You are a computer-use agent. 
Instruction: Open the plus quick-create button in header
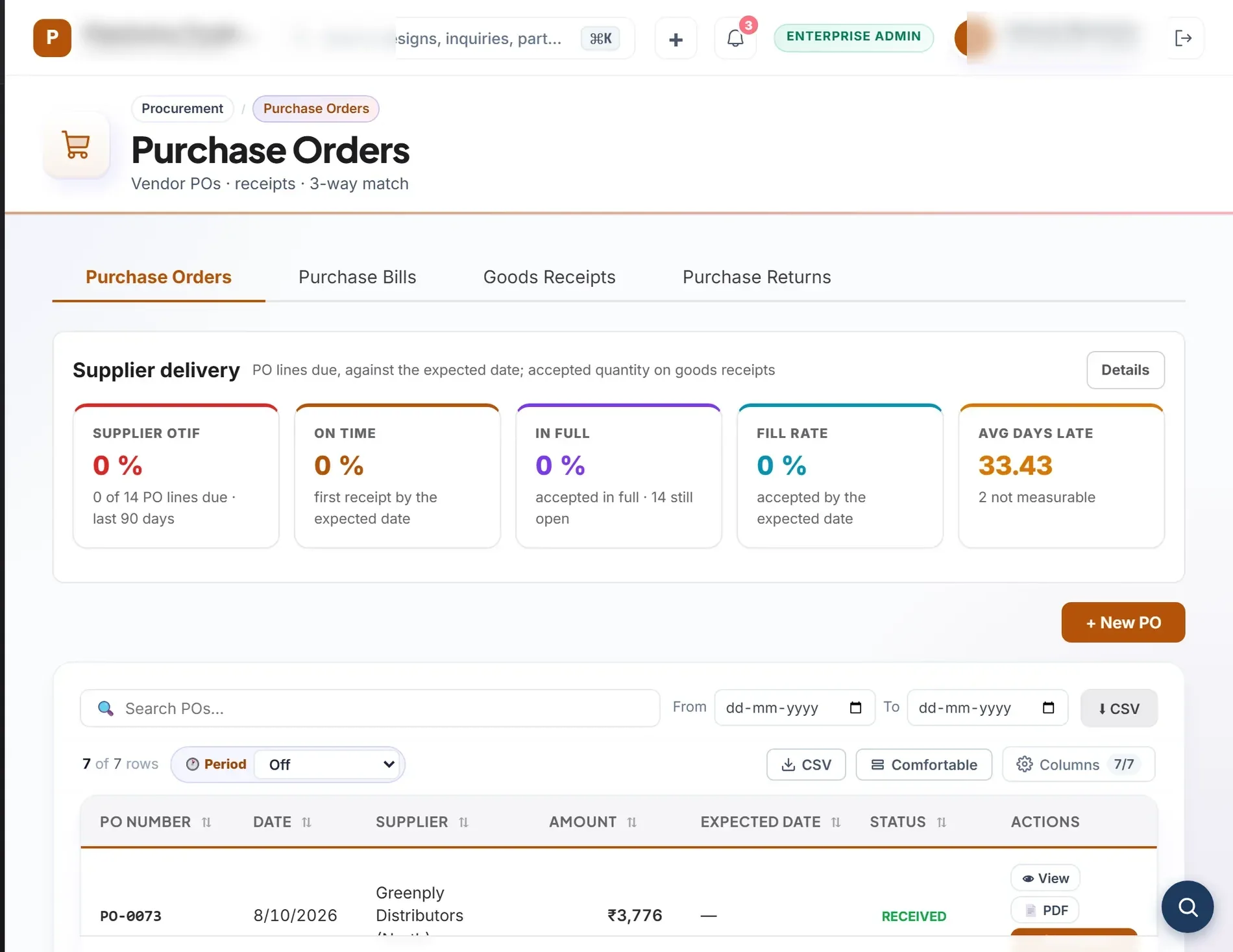click(676, 39)
